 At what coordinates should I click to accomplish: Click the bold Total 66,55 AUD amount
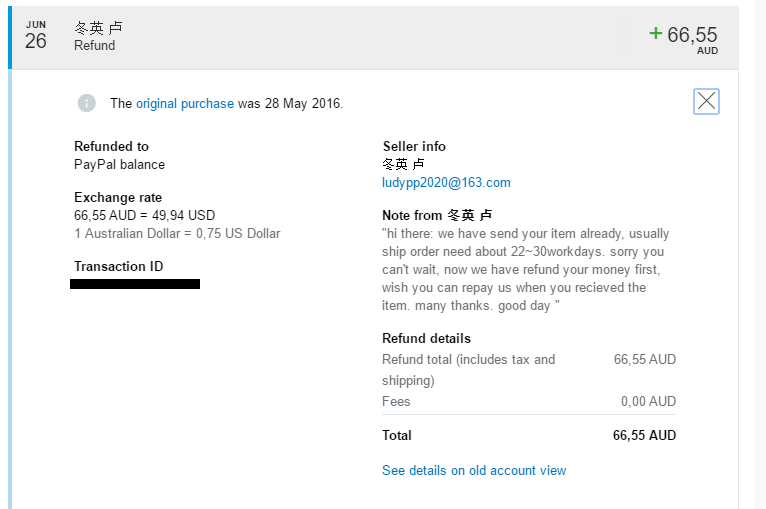(x=644, y=435)
